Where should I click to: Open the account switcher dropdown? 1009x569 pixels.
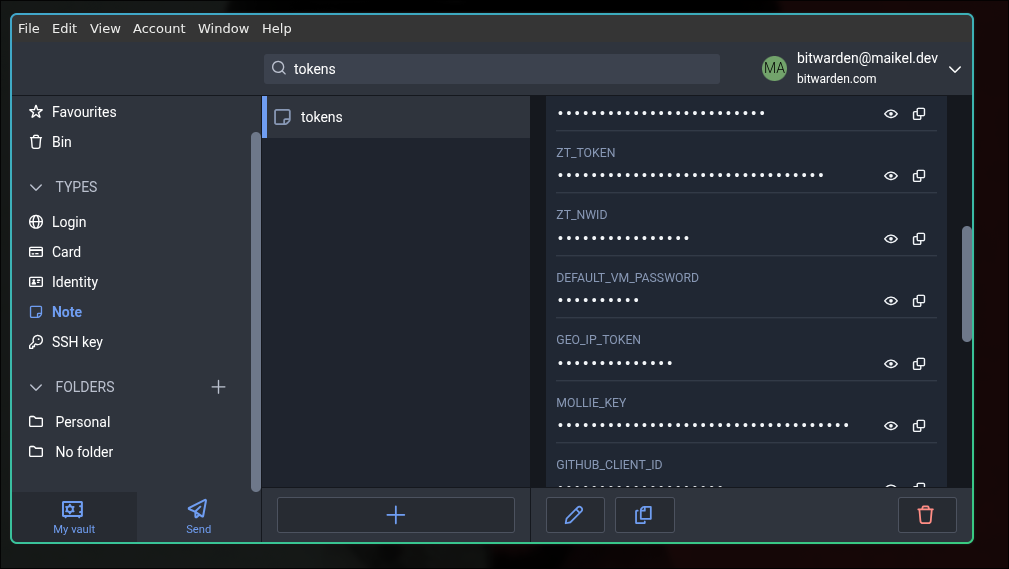[x=954, y=69]
